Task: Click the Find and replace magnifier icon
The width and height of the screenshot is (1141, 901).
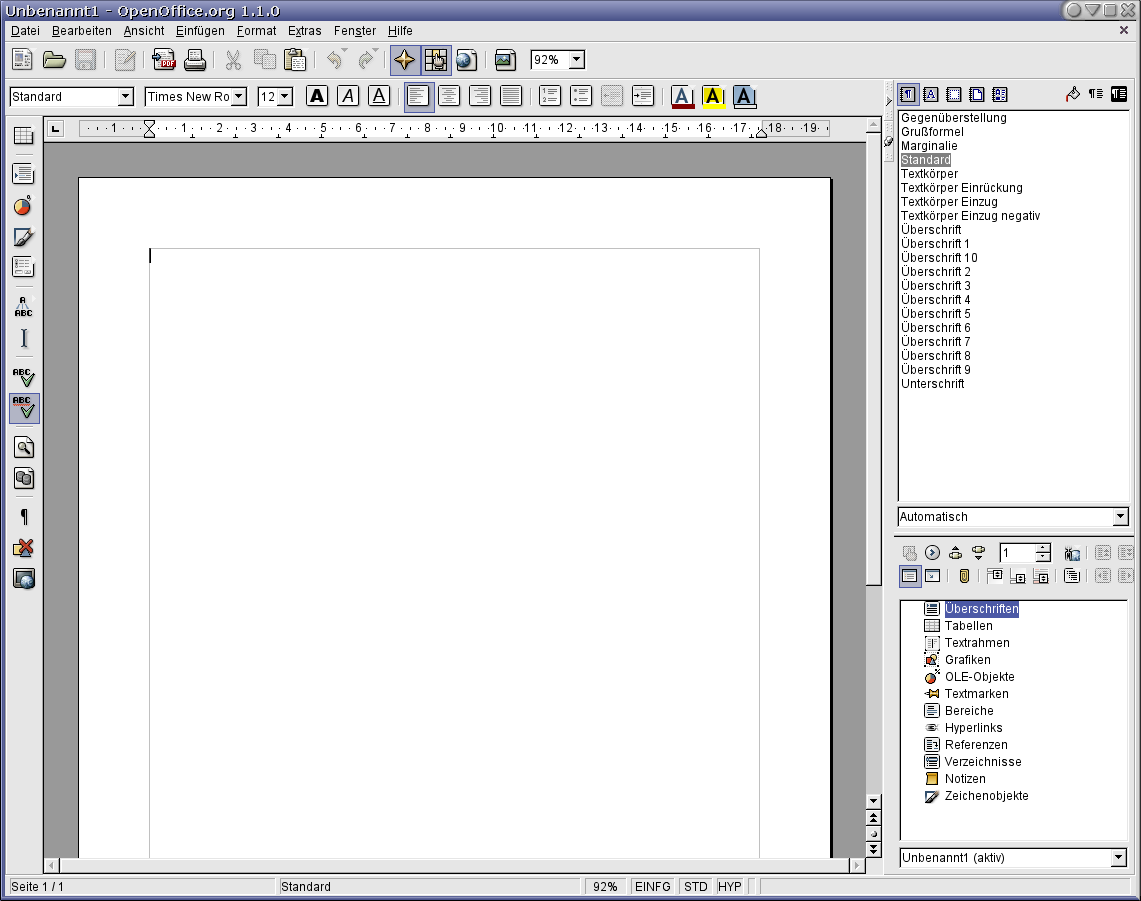Action: (x=23, y=447)
